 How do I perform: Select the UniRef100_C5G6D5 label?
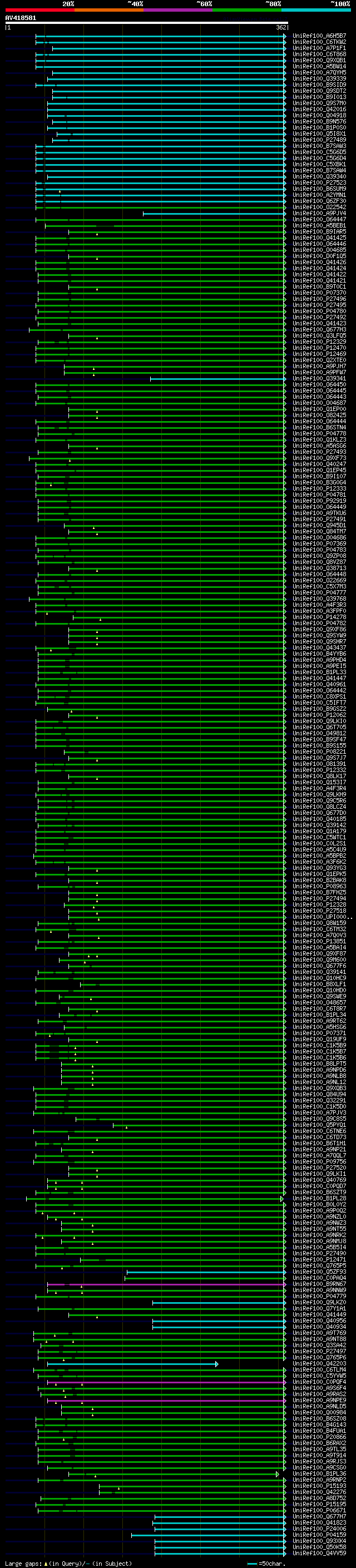[319, 152]
